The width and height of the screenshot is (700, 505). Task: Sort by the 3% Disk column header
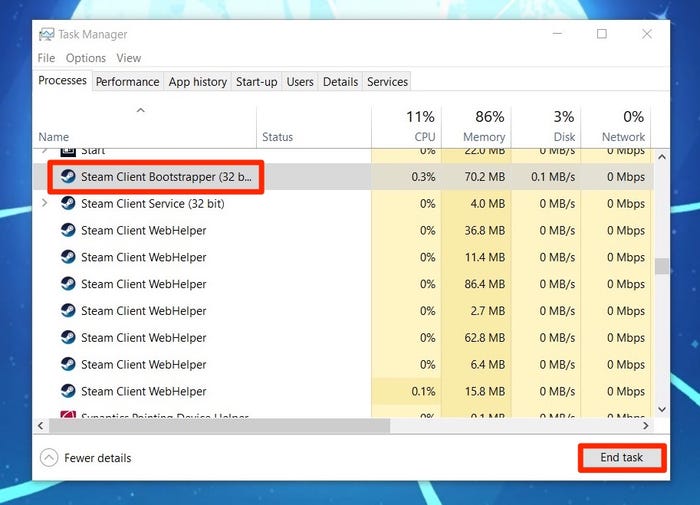[x=546, y=127]
